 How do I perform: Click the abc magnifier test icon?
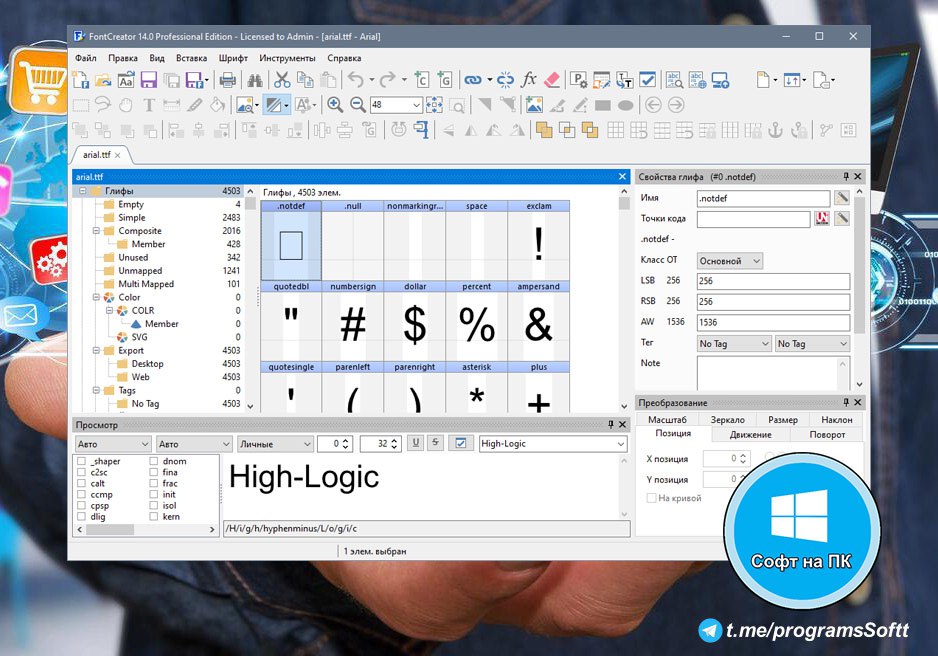[x=675, y=80]
